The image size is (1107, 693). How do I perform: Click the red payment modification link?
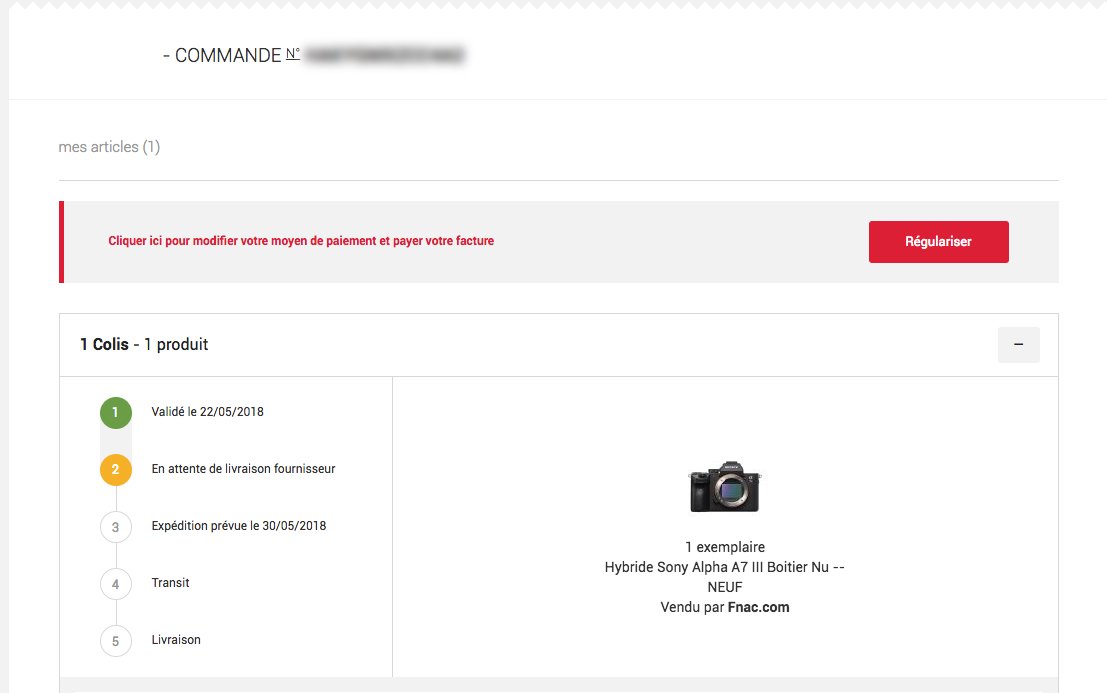[x=301, y=241]
